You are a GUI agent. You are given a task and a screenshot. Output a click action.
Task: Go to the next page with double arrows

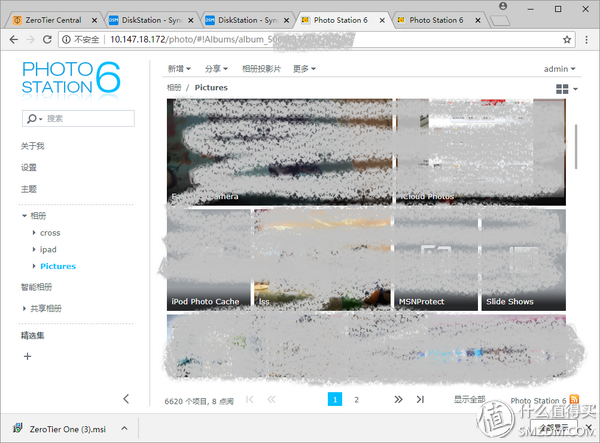coord(398,399)
